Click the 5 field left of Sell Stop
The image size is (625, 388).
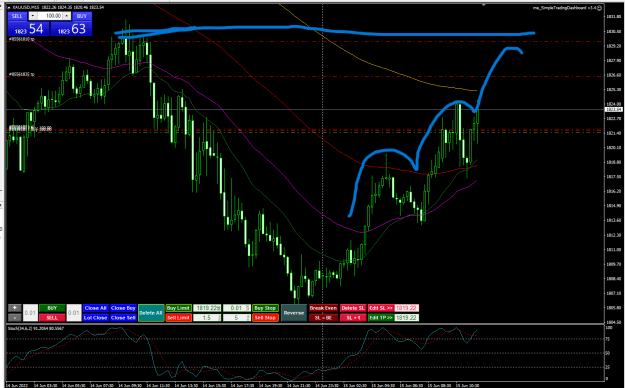[236, 318]
